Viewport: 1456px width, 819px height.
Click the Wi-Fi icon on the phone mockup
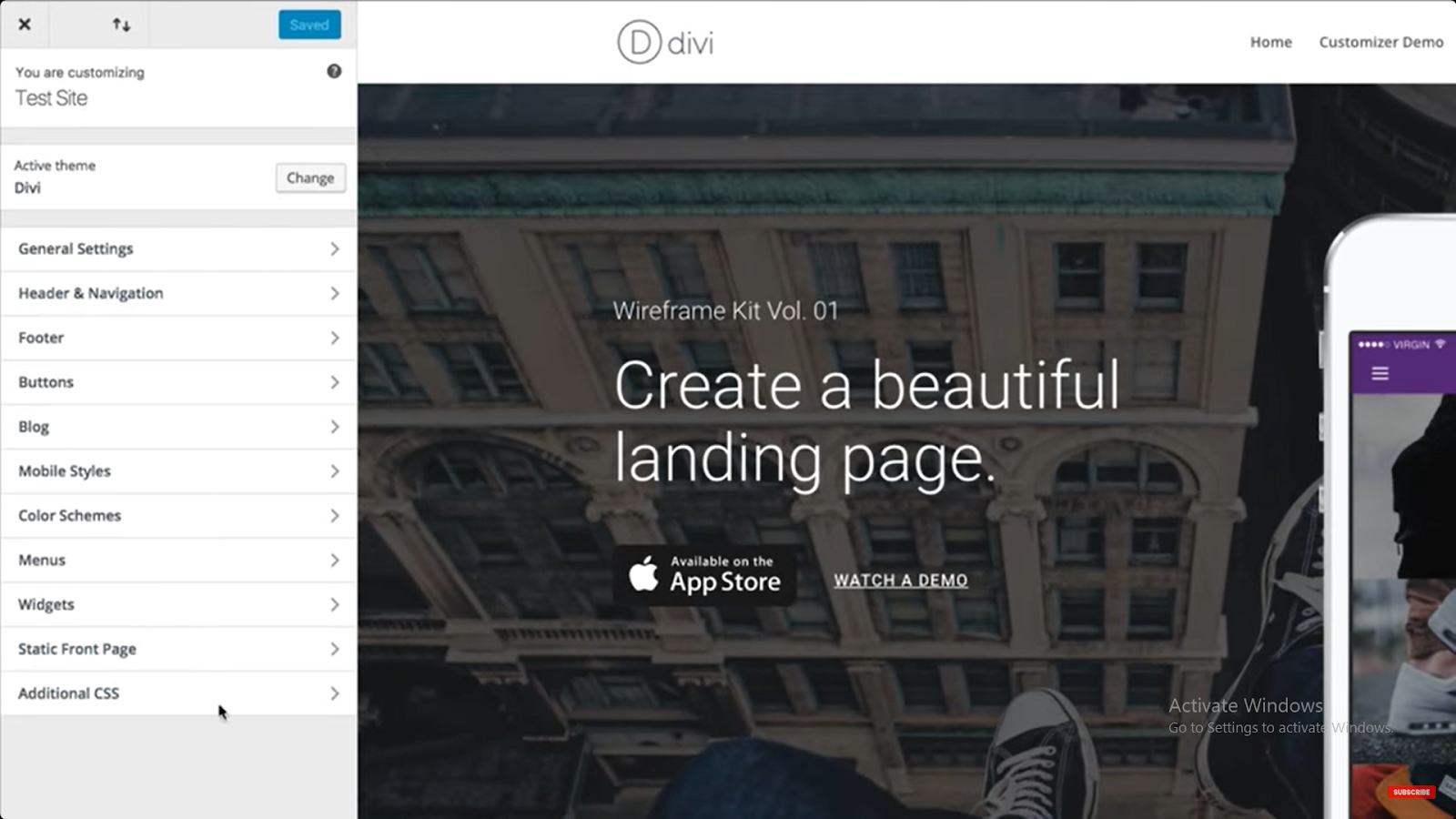[x=1441, y=345]
